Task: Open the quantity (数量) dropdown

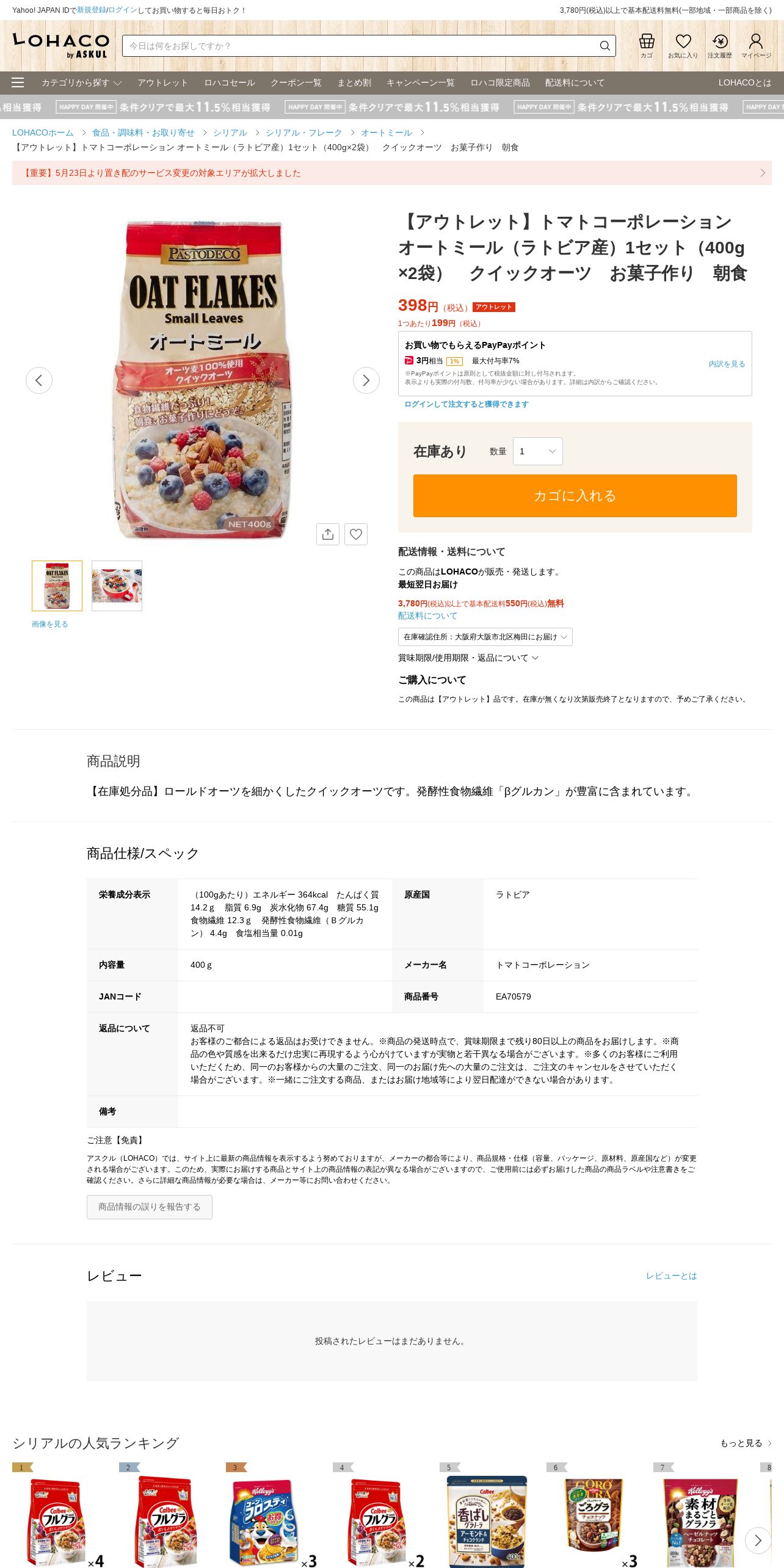Action: click(x=537, y=451)
